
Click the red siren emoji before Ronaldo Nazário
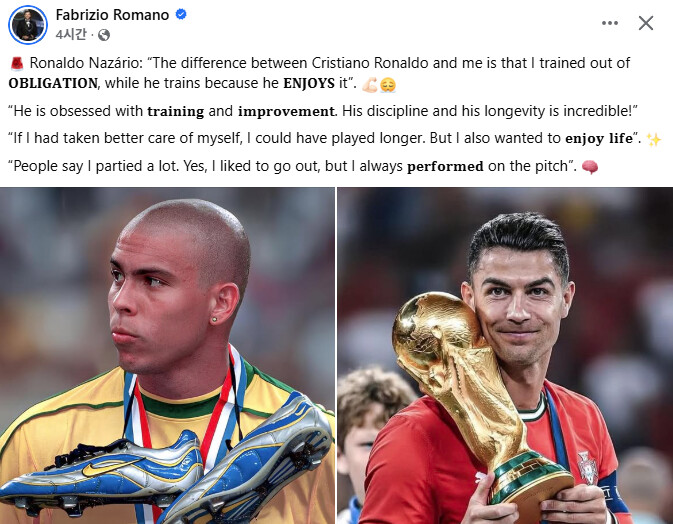(x=17, y=64)
